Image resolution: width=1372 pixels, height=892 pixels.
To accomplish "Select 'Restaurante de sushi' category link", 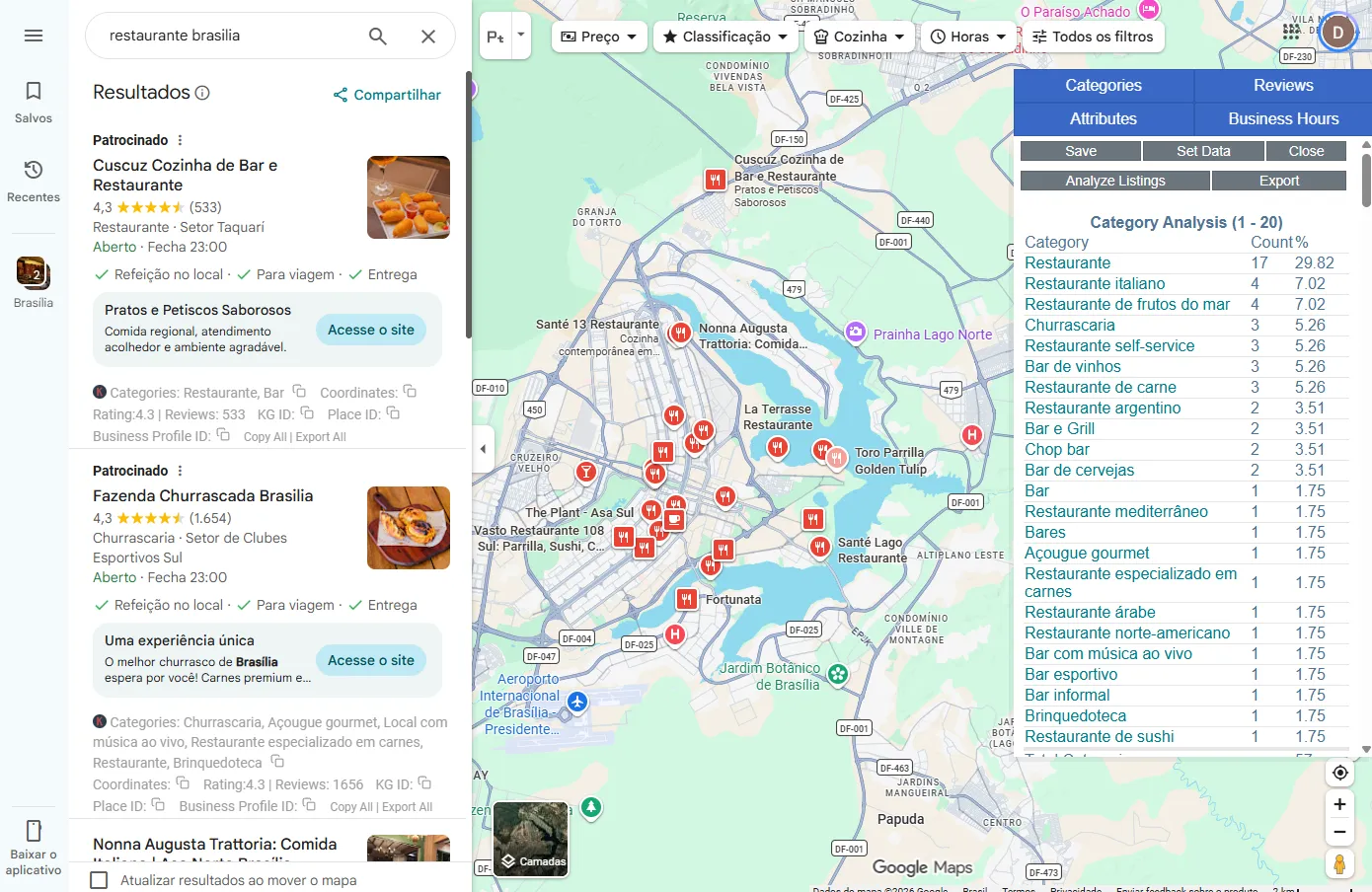I will click(1100, 737).
